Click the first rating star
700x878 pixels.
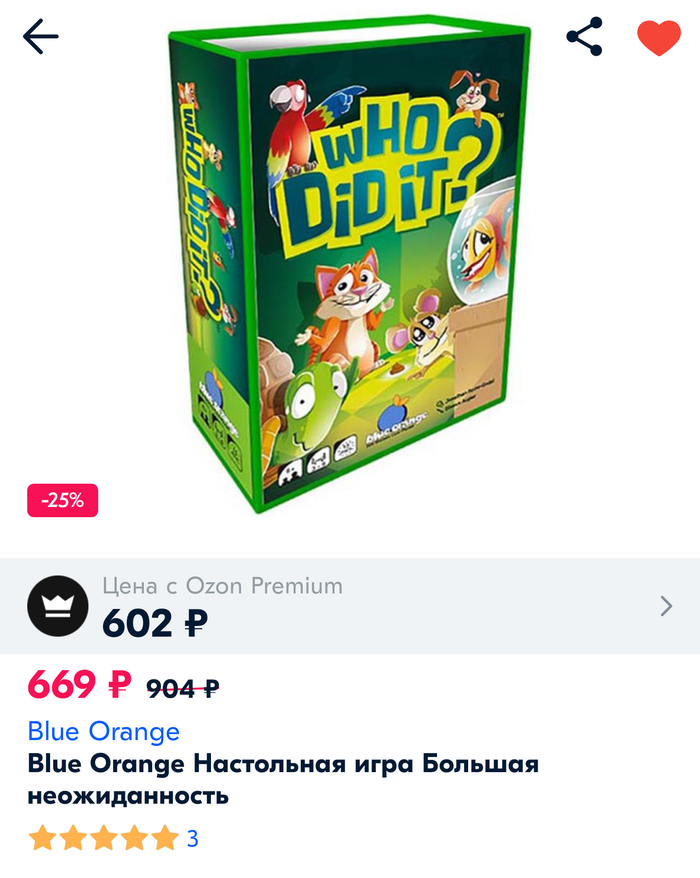pyautogui.click(x=42, y=838)
